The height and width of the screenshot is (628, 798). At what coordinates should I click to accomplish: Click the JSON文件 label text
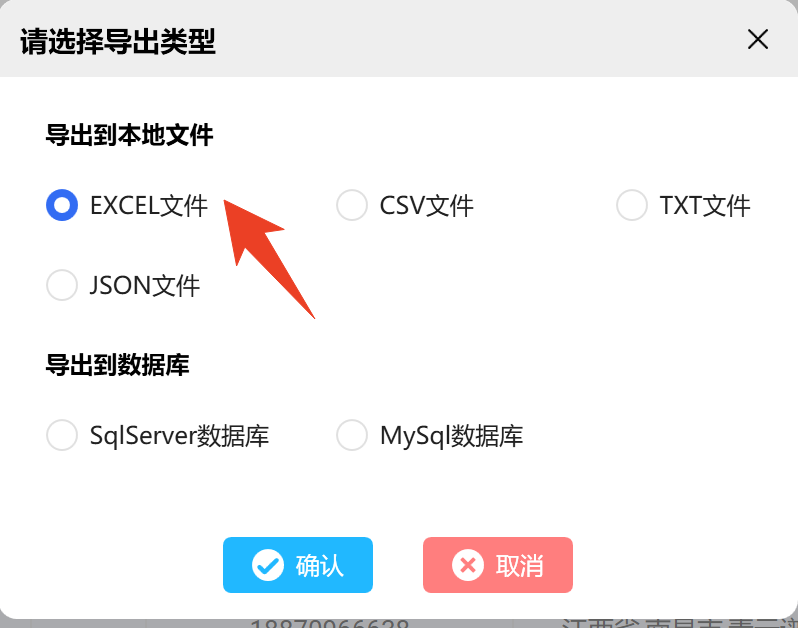pyautogui.click(x=145, y=285)
